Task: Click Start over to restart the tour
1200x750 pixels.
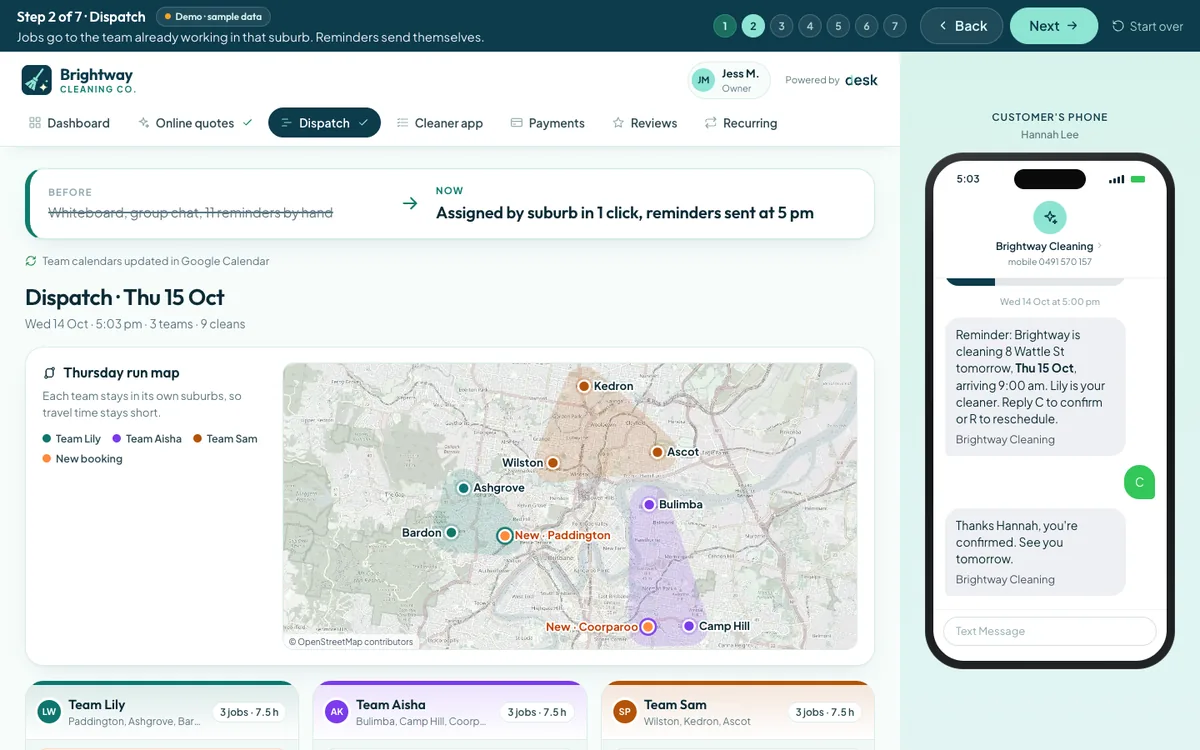Action: [1148, 26]
